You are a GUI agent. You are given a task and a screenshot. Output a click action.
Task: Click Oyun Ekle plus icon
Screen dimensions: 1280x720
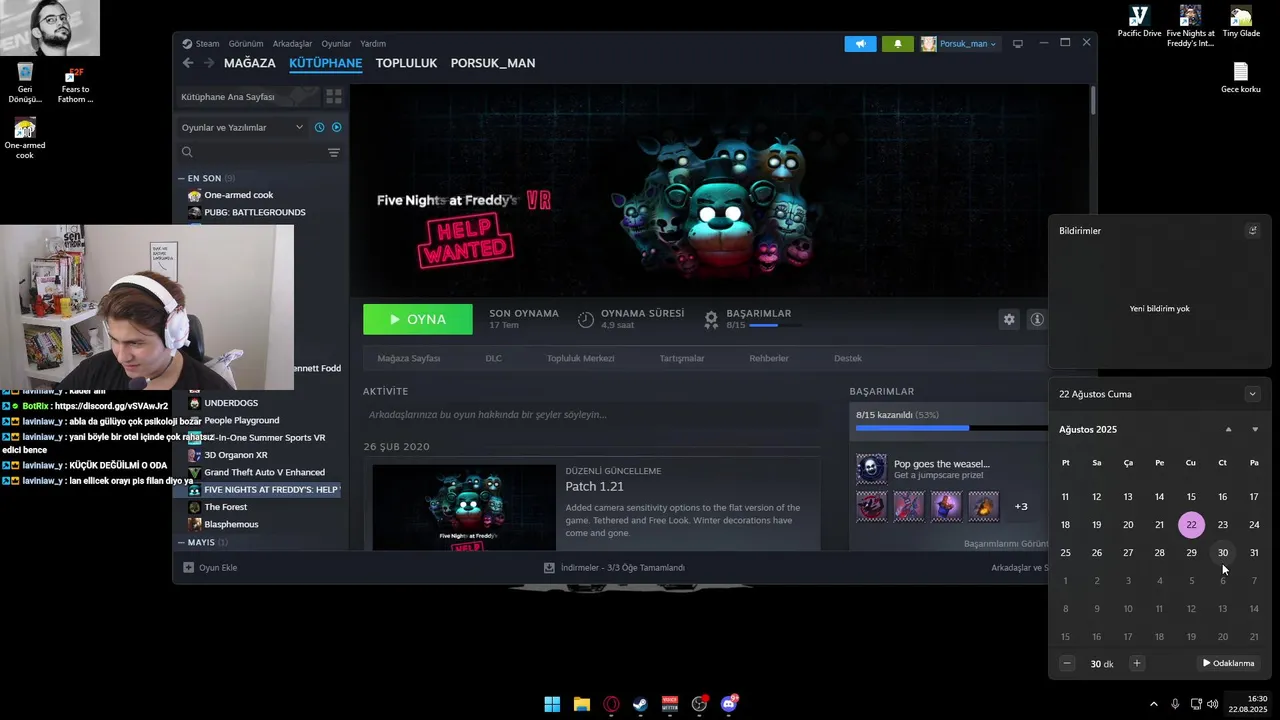(188, 567)
